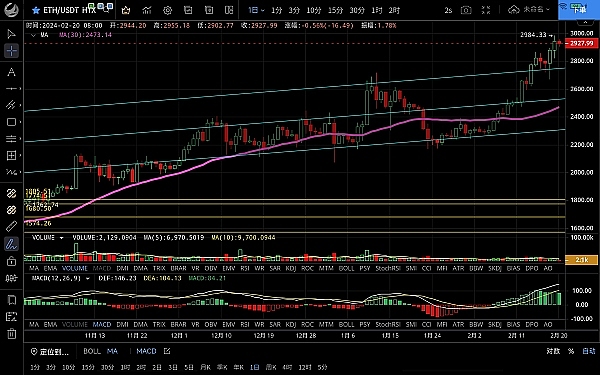Screen dimensions: 600x375
Task: Click the 定位到 locate button
Action: [x=50, y=351]
